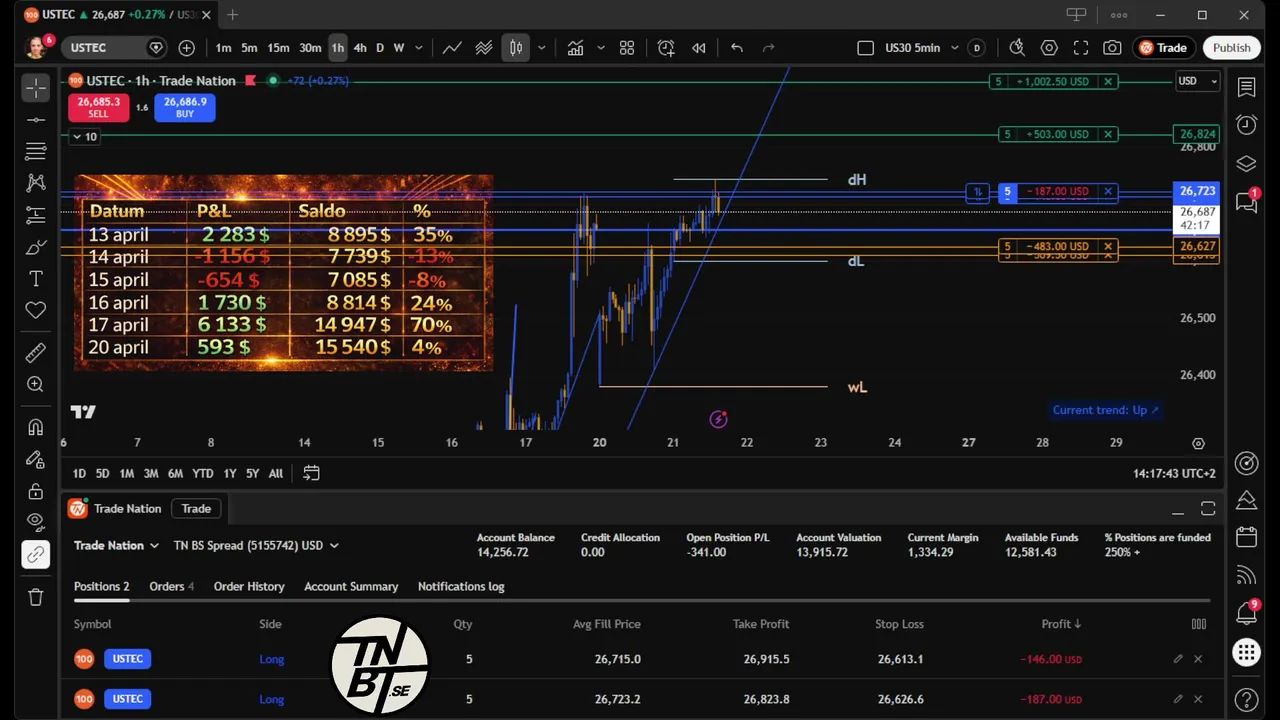Maximize the trading panel
Screen dimensions: 1280x720
click(1208, 509)
